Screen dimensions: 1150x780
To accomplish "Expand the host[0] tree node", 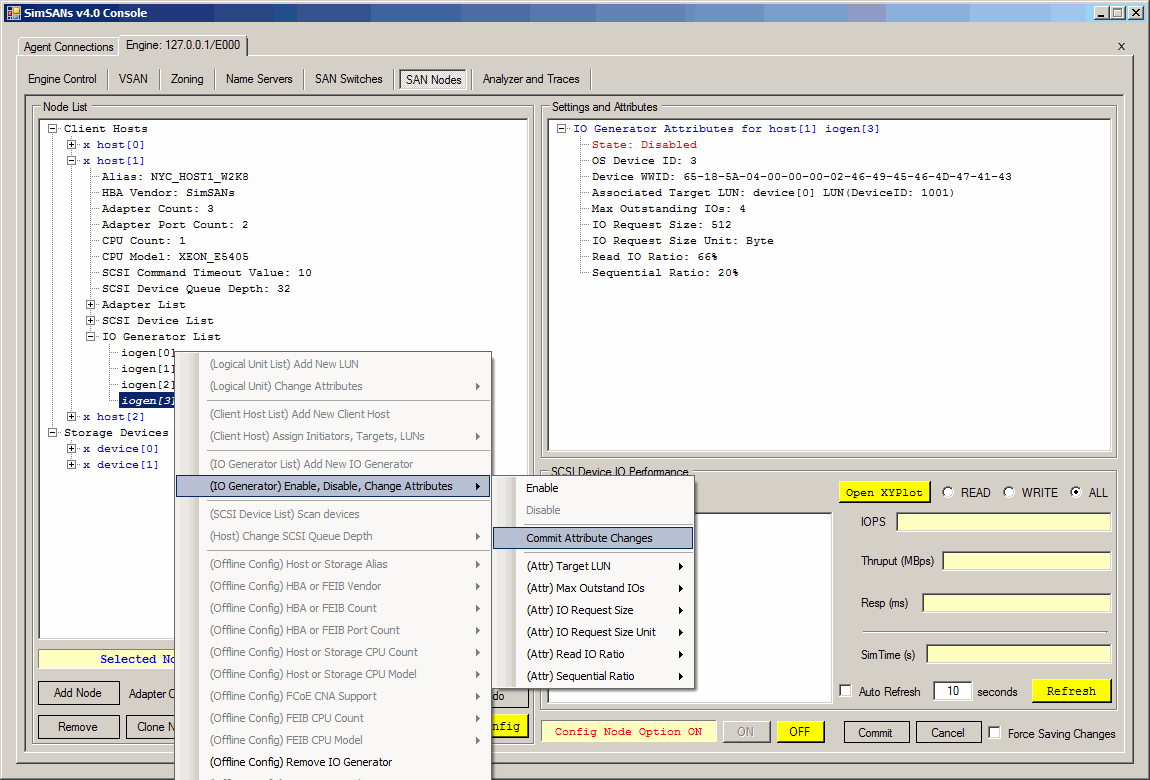I will pos(72,145).
